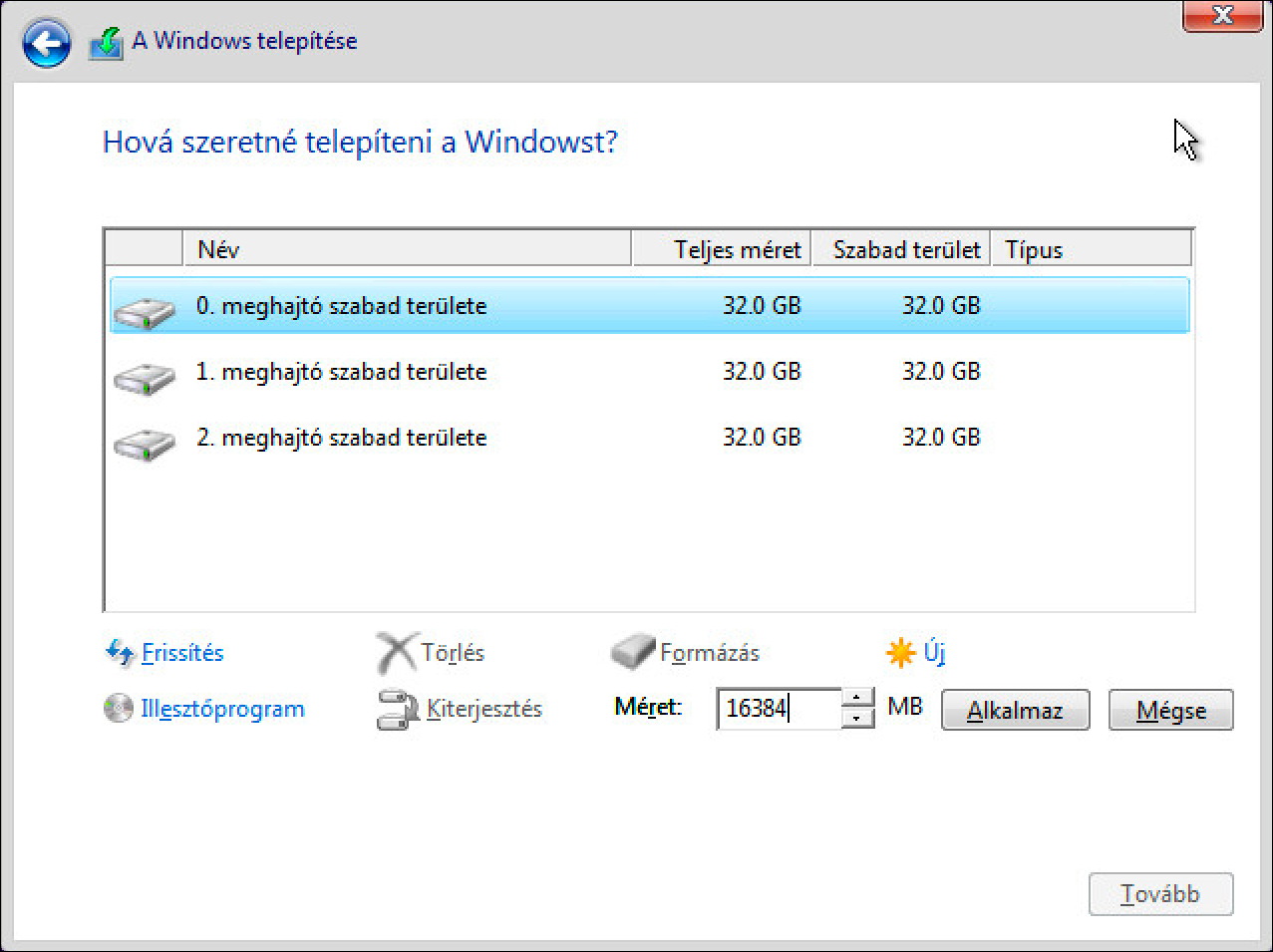Sort by the Teljes méret column header
The width and height of the screenshot is (1273, 952).
[x=722, y=249]
